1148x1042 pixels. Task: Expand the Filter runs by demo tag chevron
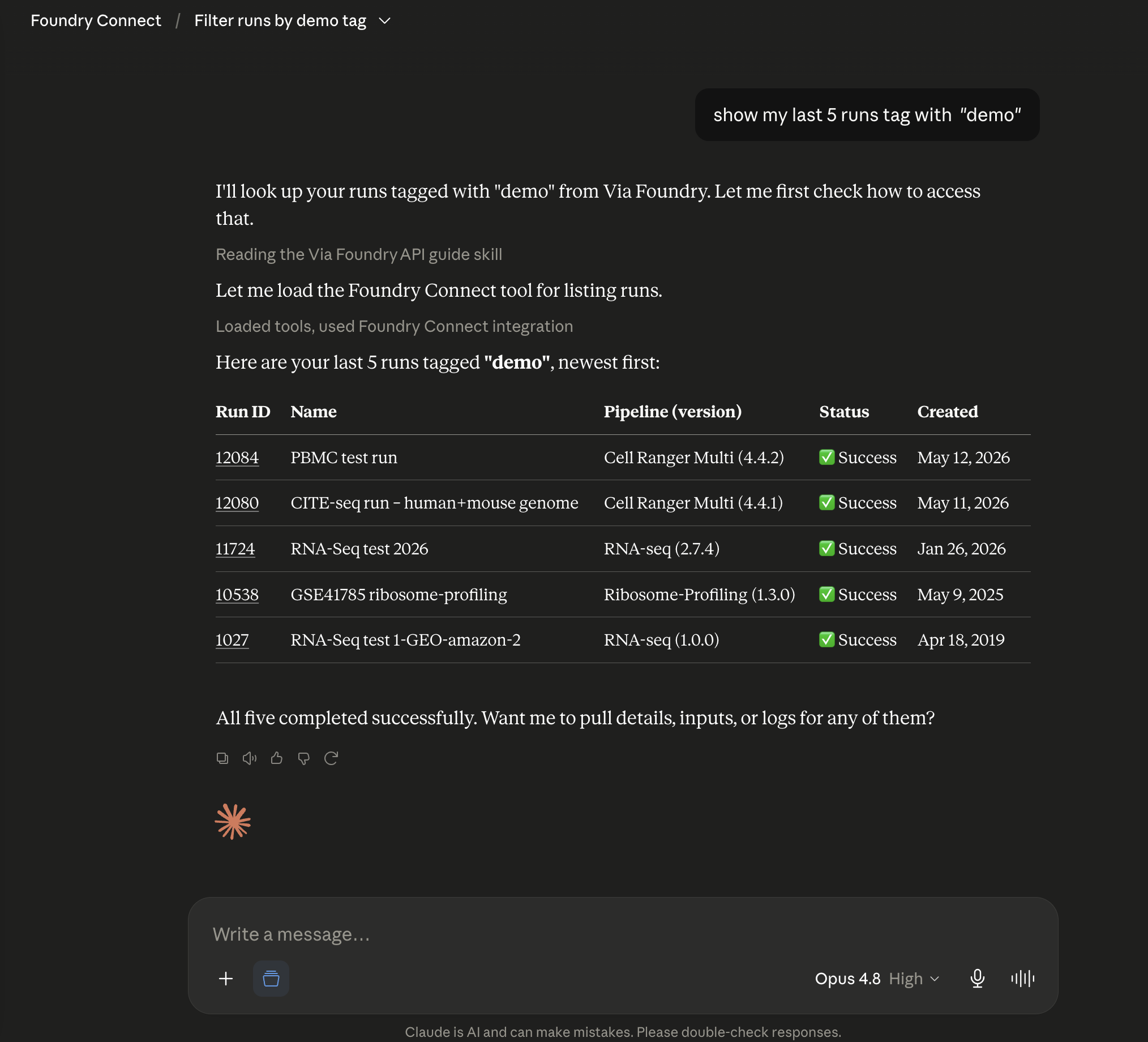coord(385,21)
